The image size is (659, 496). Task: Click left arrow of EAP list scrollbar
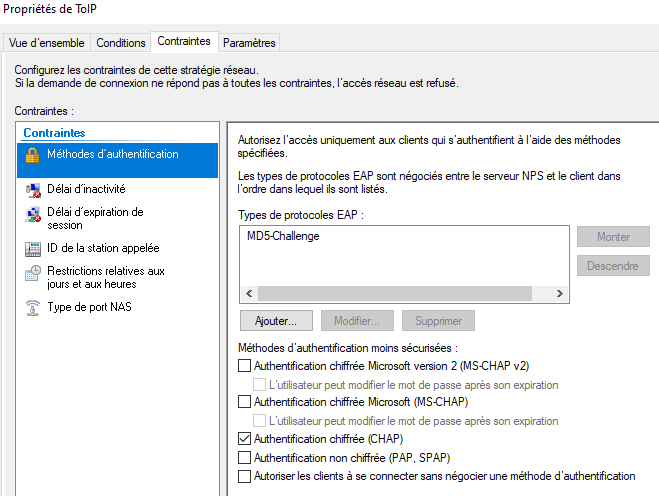249,293
